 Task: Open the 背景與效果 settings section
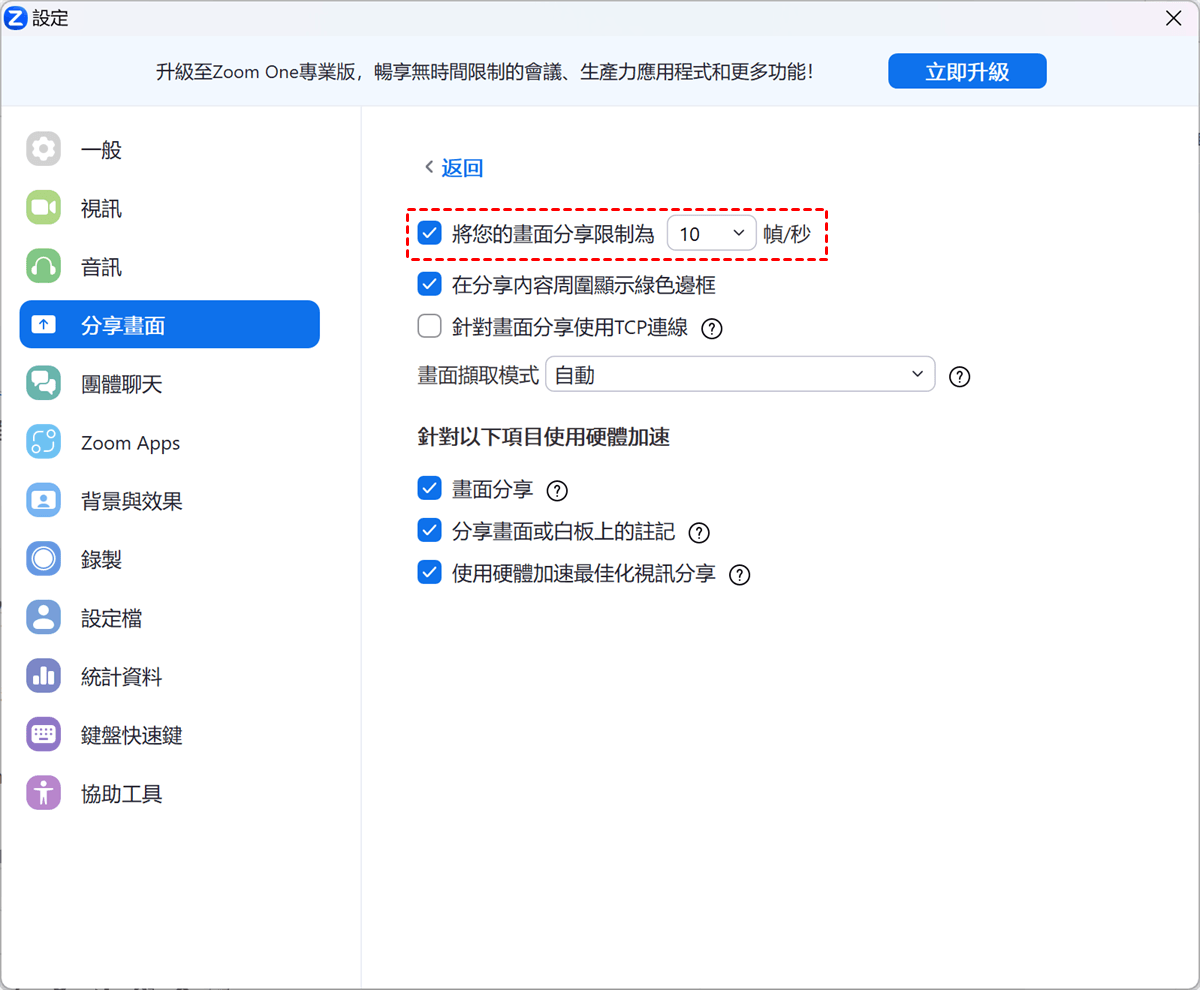coord(170,501)
